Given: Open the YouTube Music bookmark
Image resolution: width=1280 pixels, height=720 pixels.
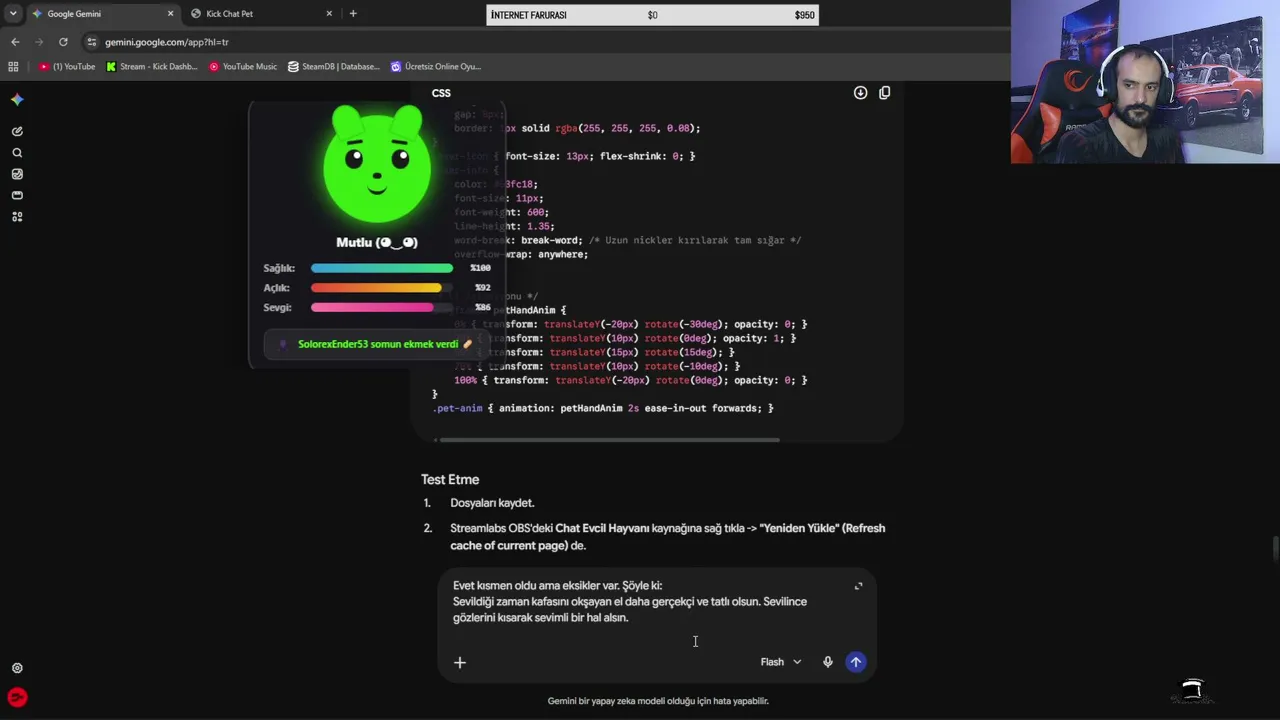Looking at the screenshot, I should click(x=243, y=67).
